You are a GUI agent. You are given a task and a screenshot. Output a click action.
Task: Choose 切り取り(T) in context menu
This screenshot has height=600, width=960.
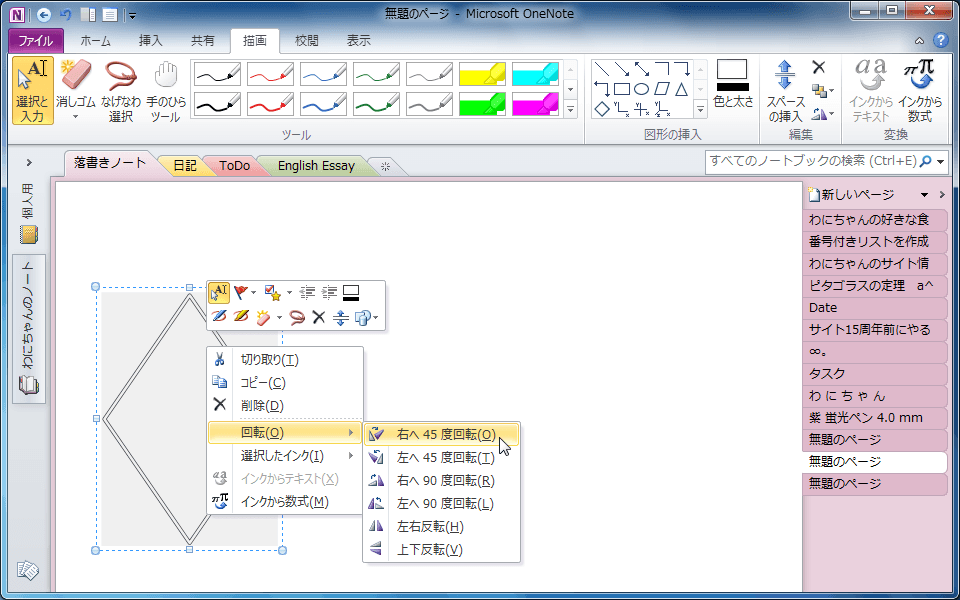click(285, 359)
